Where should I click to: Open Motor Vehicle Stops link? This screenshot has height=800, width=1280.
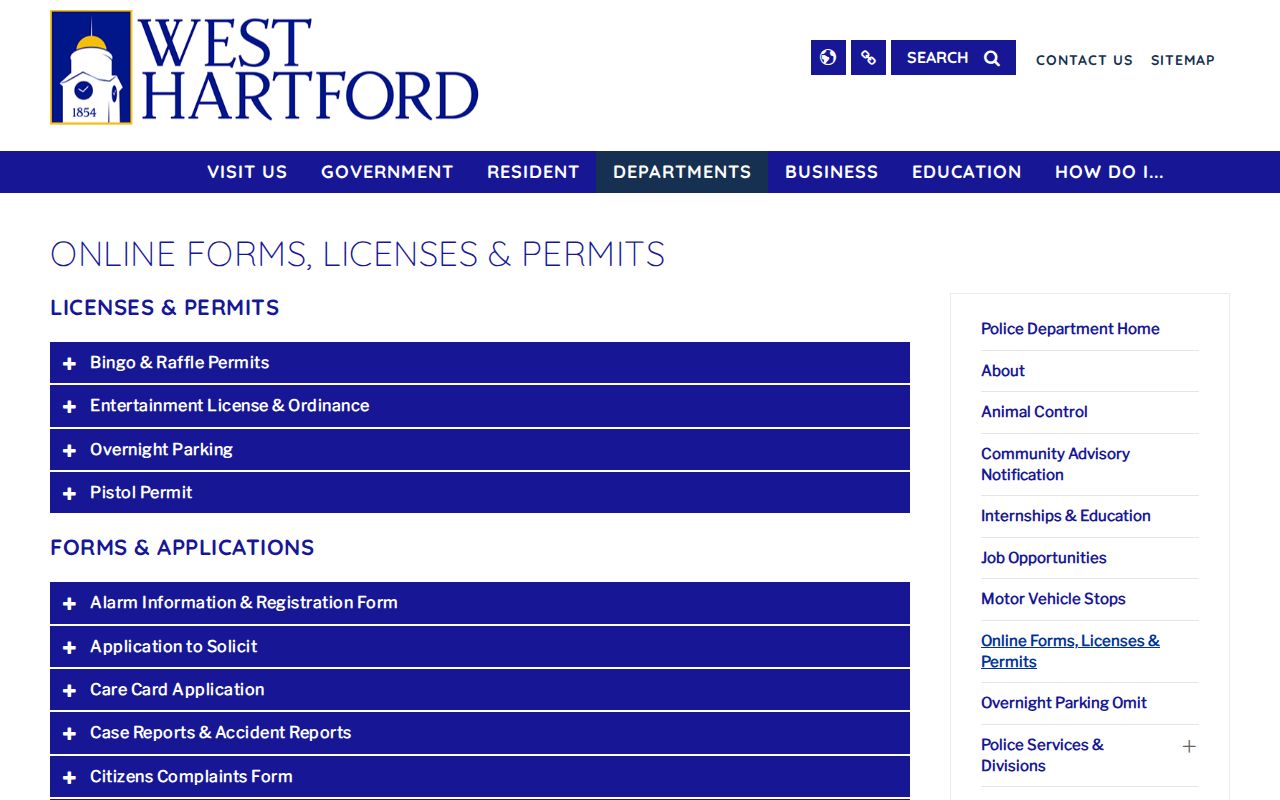click(x=1053, y=599)
